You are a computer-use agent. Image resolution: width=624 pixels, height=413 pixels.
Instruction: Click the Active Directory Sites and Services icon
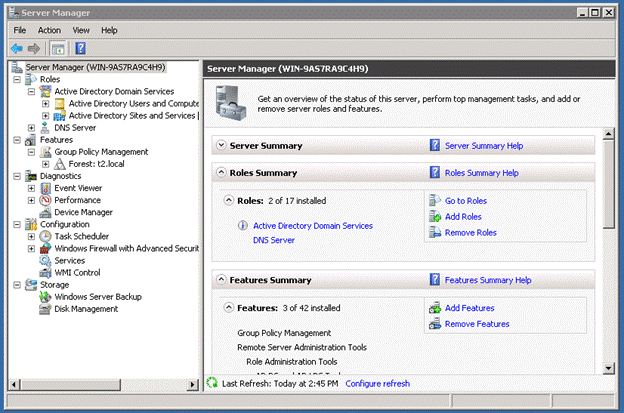pos(60,116)
